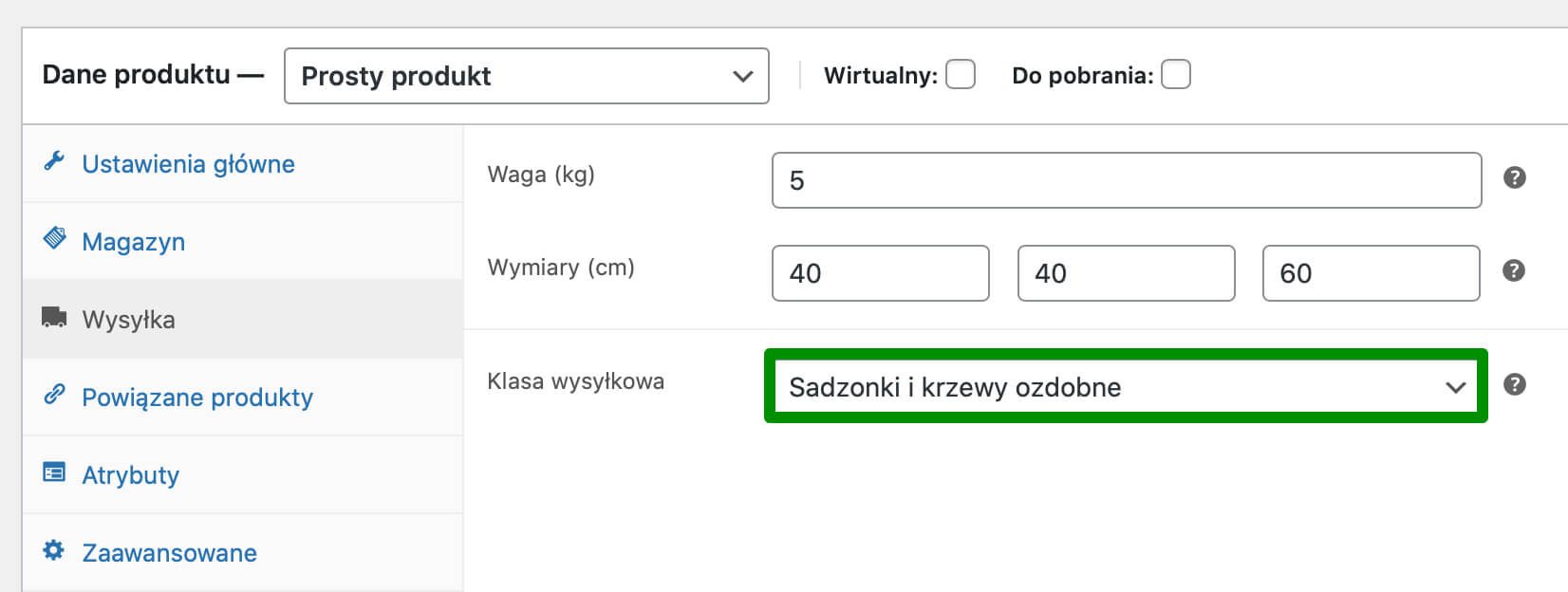Click the dimension field containing 60
1568x592 pixels.
(1372, 273)
